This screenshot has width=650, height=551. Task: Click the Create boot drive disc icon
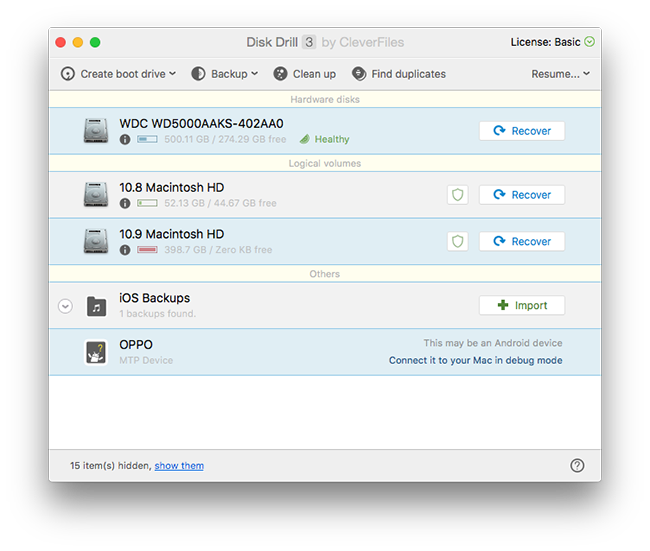tap(68, 74)
